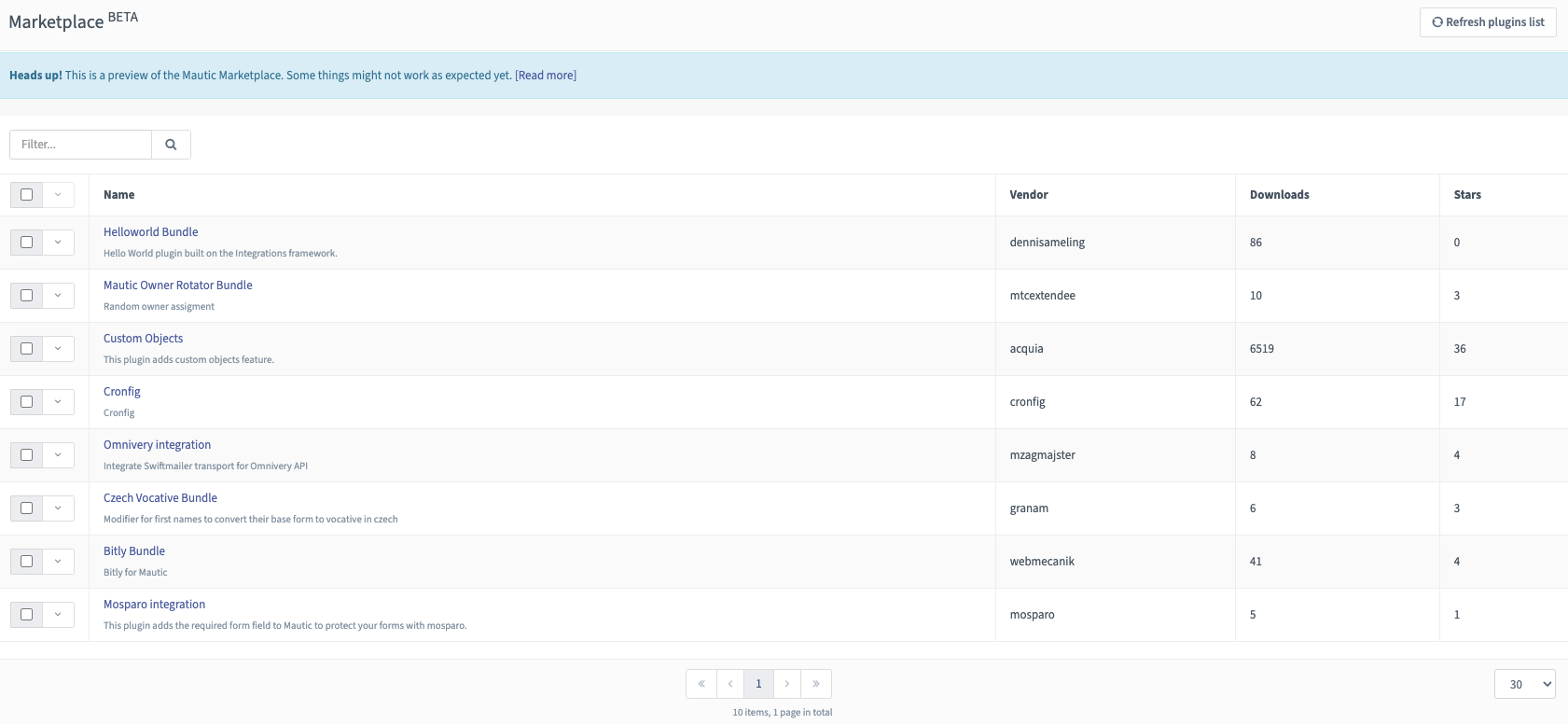Open the Czech Vocative Bundle link
This screenshot has height=724, width=1568.
(160, 498)
